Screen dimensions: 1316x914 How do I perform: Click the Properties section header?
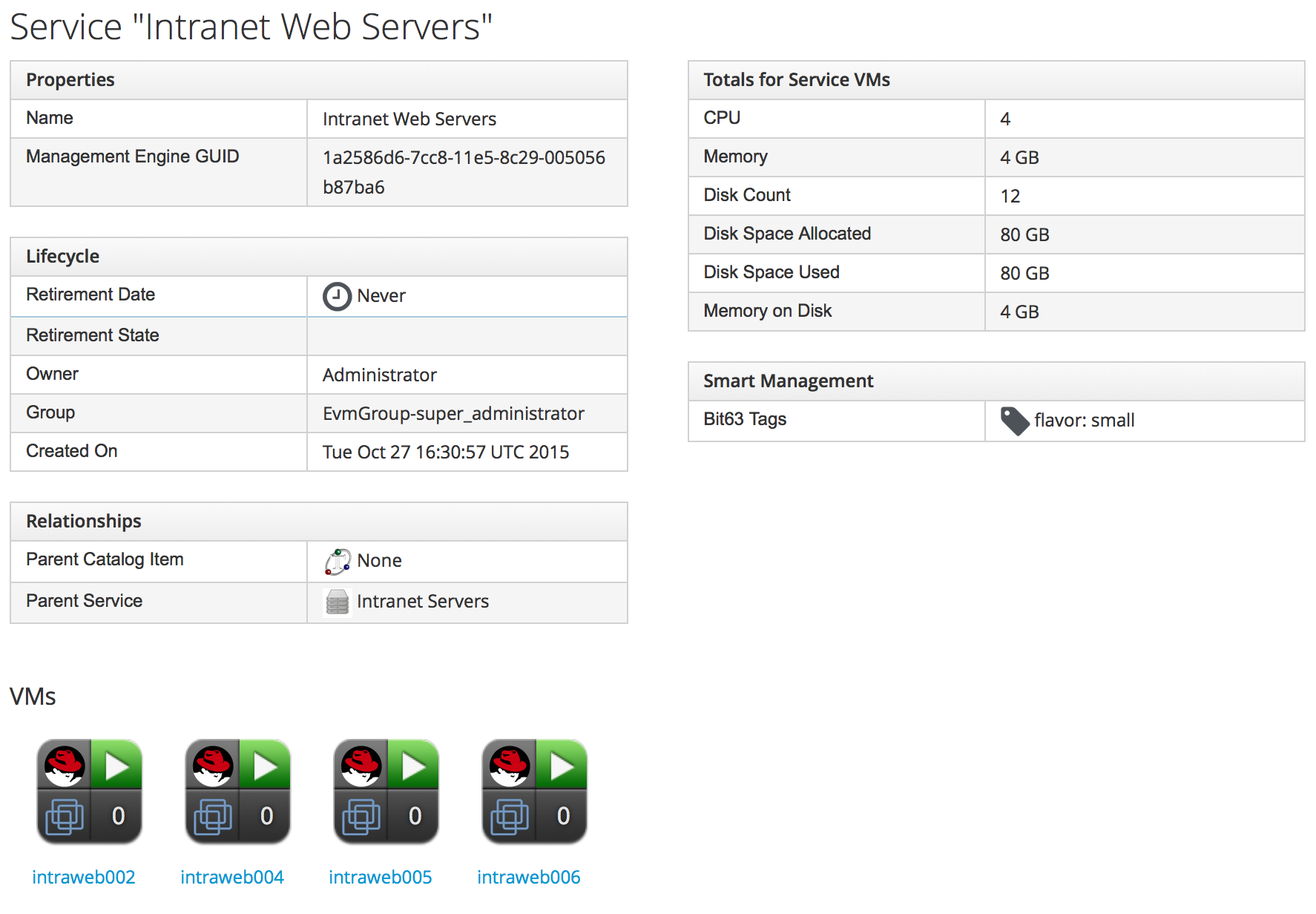click(x=70, y=80)
